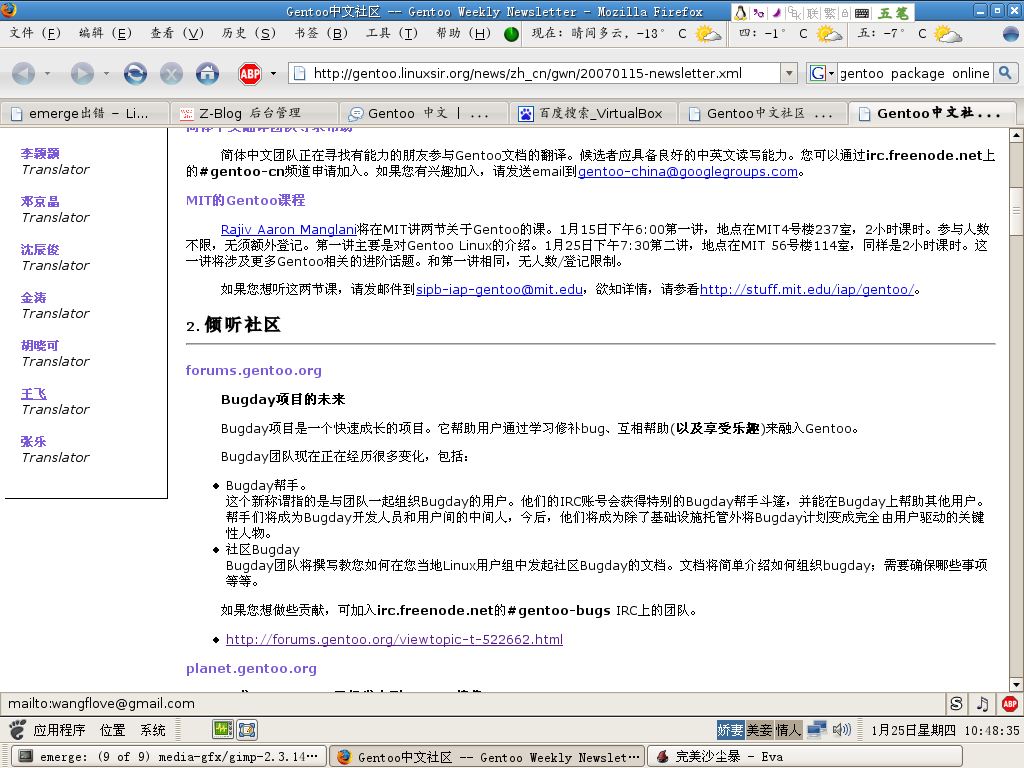This screenshot has width=1024, height=768.
Task: Click the page icon in the address bar
Action: tap(300, 73)
